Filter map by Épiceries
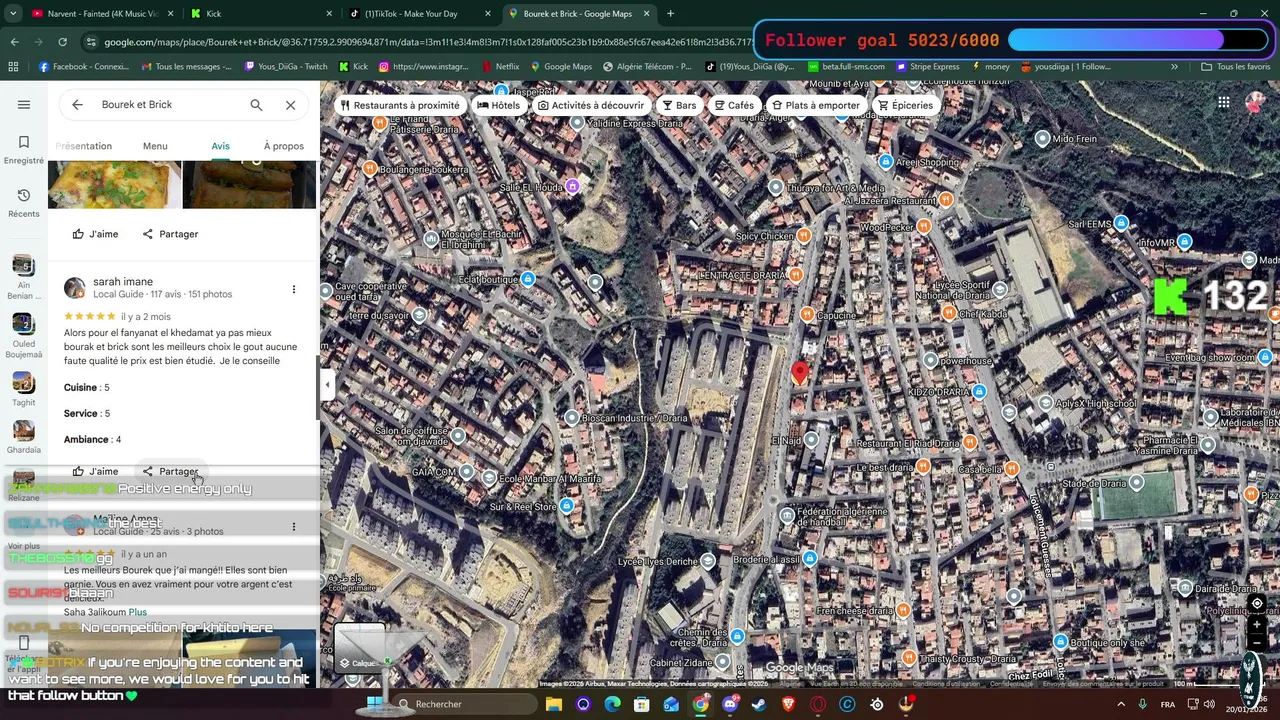Viewport: 1280px width, 720px height. 904,105
